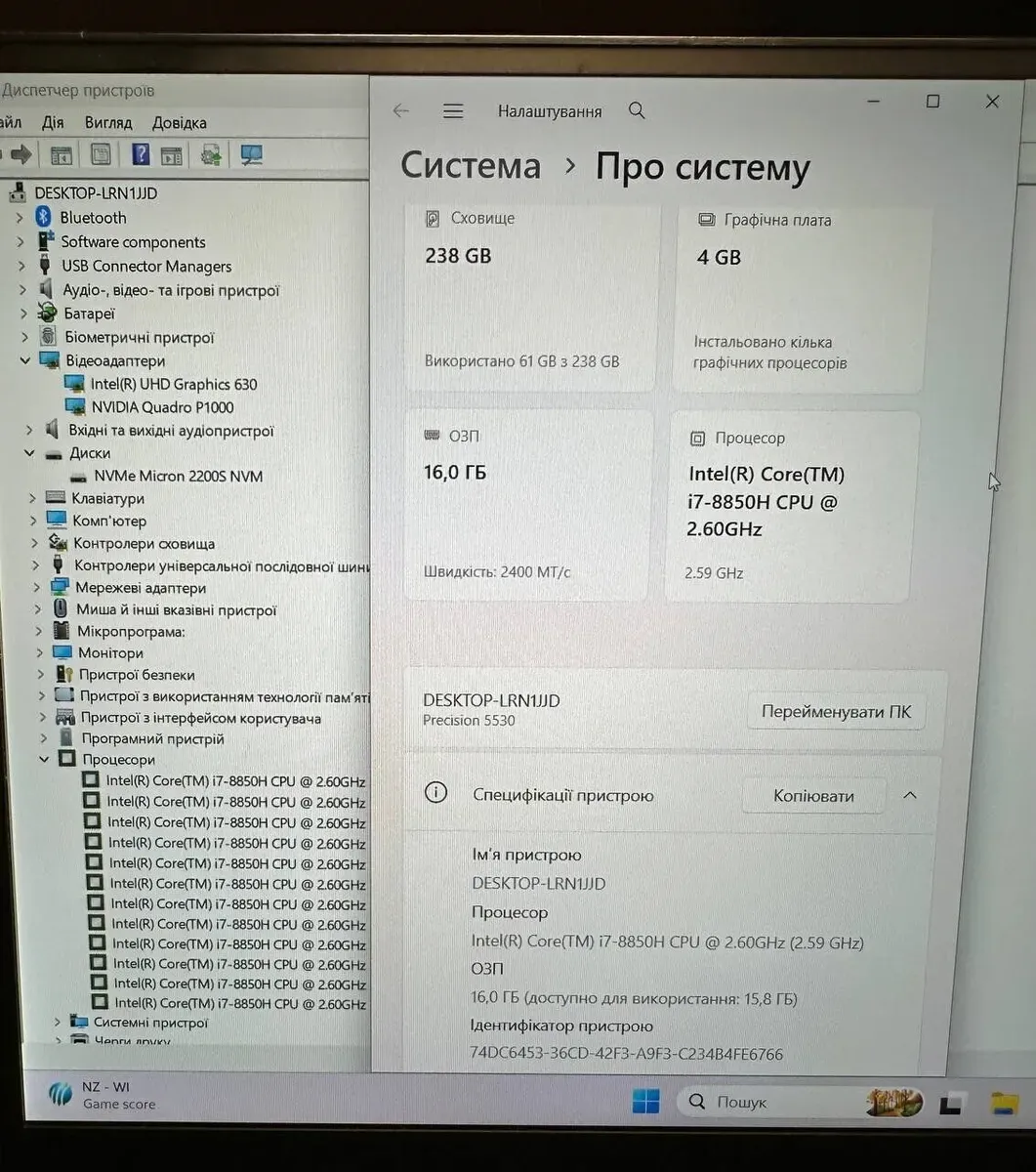Click the Перейменувати ПК button
This screenshot has width=1036, height=1172.
click(x=836, y=712)
